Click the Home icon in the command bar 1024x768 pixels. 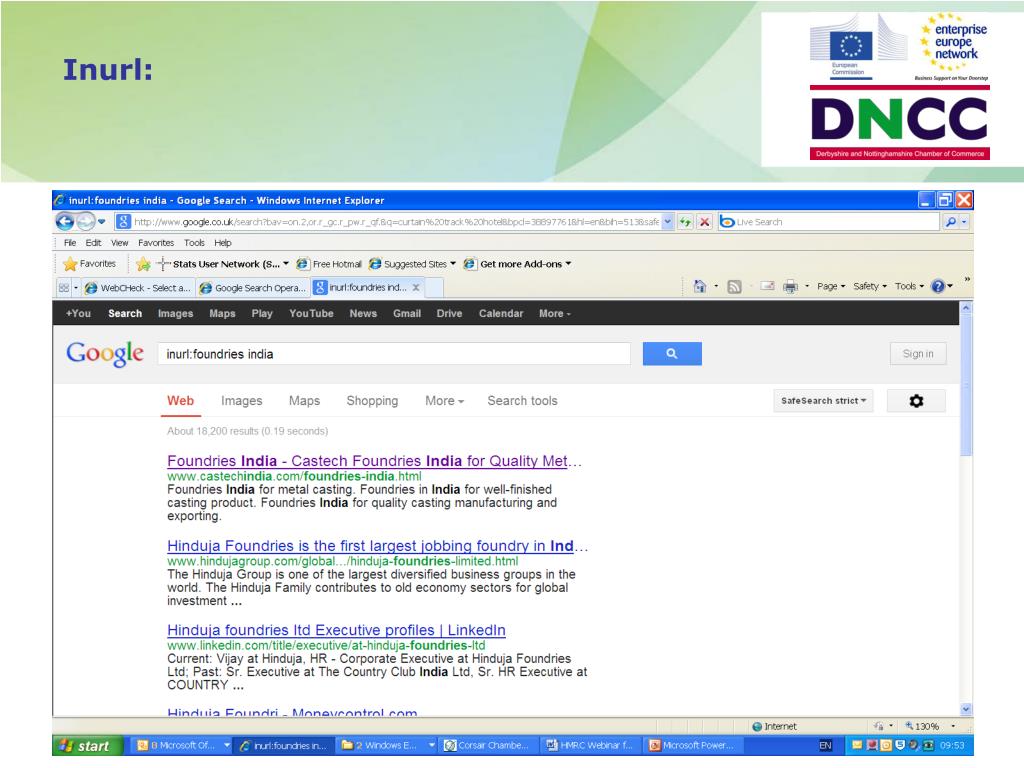click(700, 286)
